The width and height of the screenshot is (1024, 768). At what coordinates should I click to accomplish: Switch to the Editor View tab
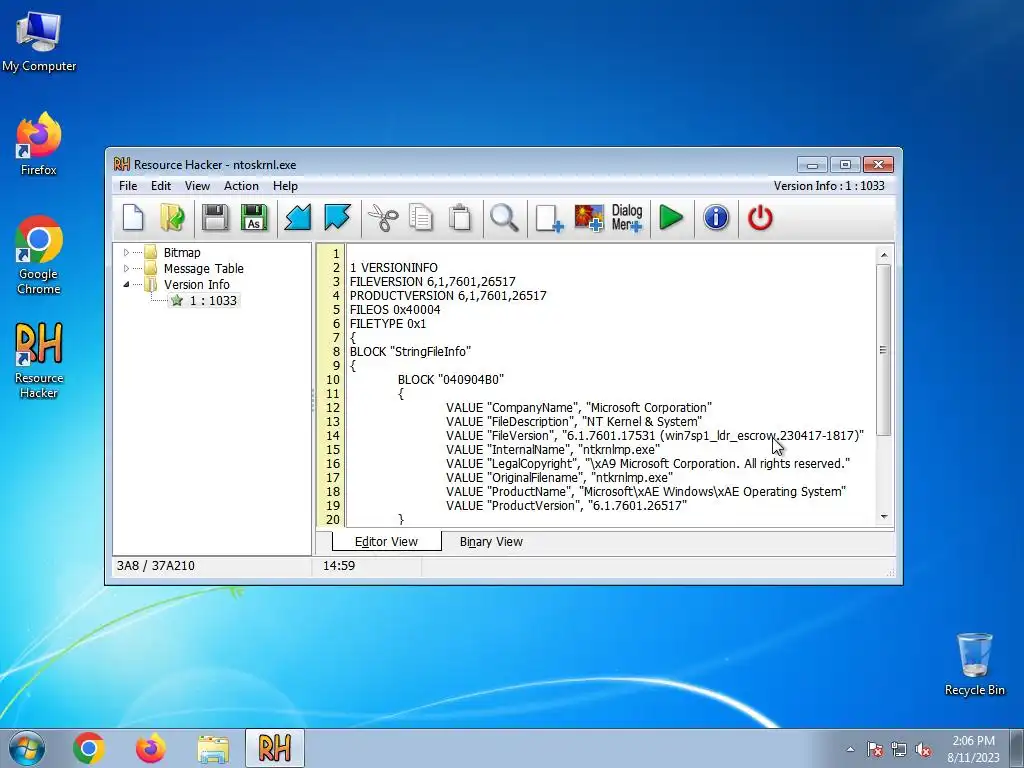[x=386, y=541]
